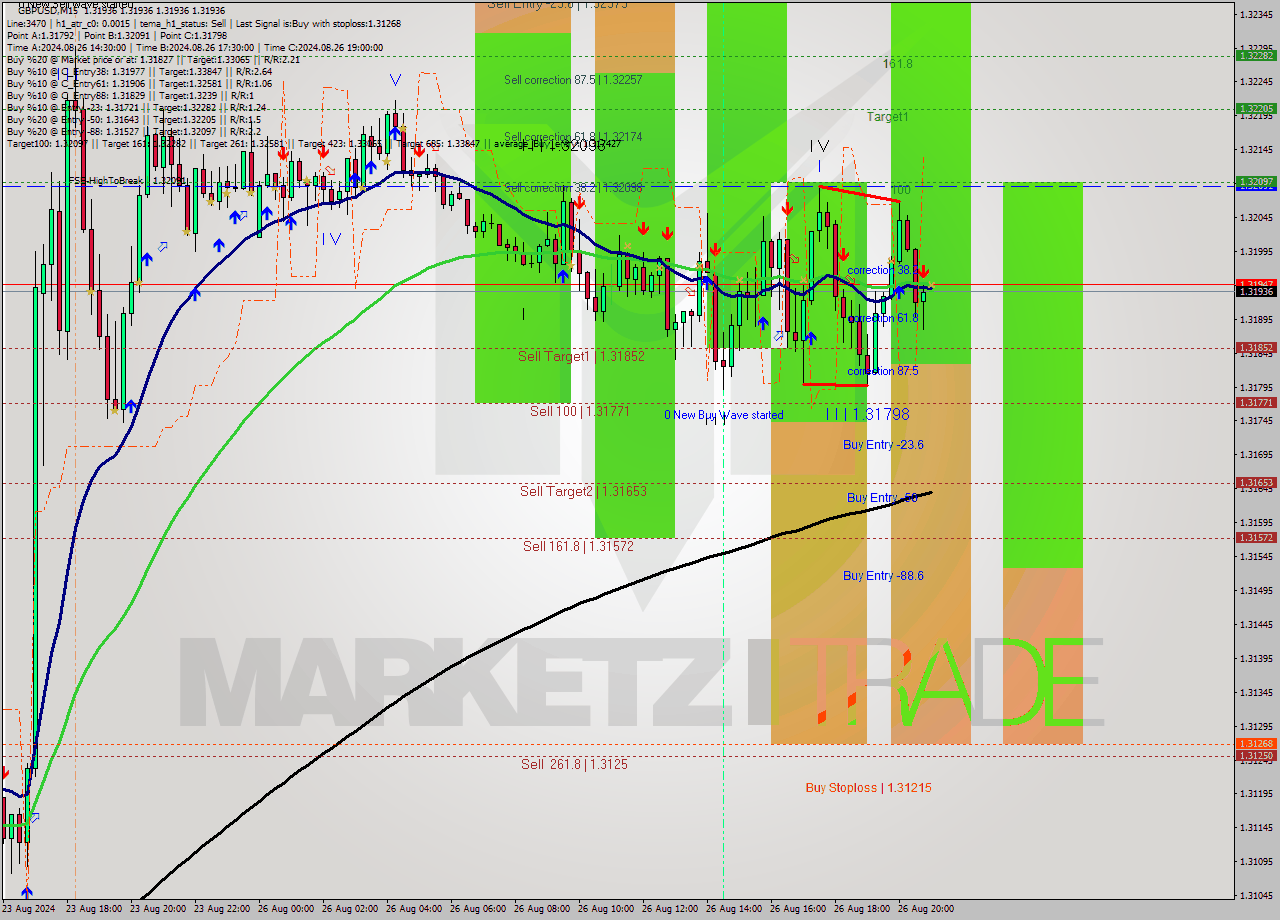Click the '0 New Buy Wave started' label
Viewport: 1280px width, 920px height.
coord(724,415)
